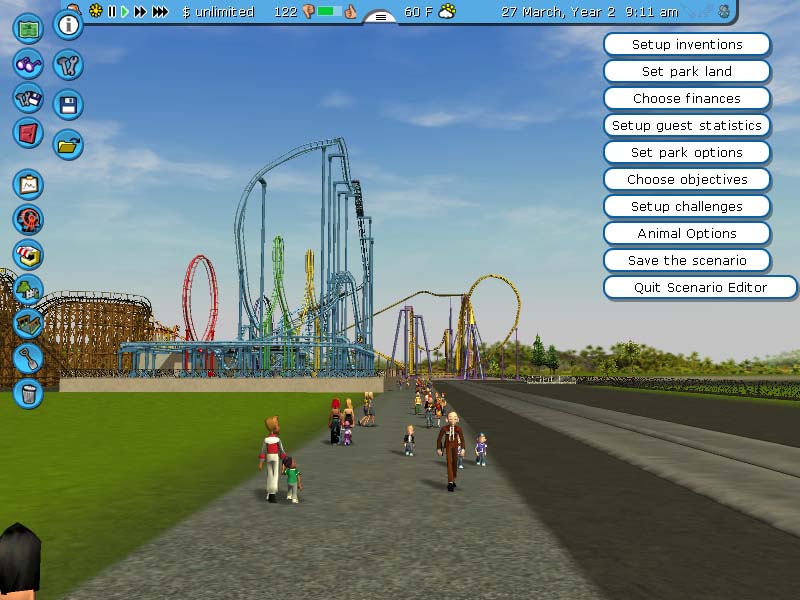Image resolution: width=800 pixels, height=600 pixels.
Task: Click the '60 F' temperature readout
Action: pos(418,12)
